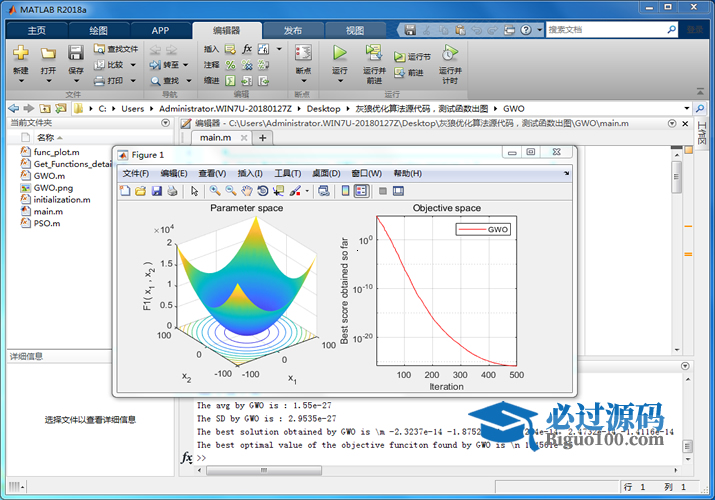Viewport: 715px width, 500px height.
Task: Click the quick access save icon
Action: [x=410, y=30]
